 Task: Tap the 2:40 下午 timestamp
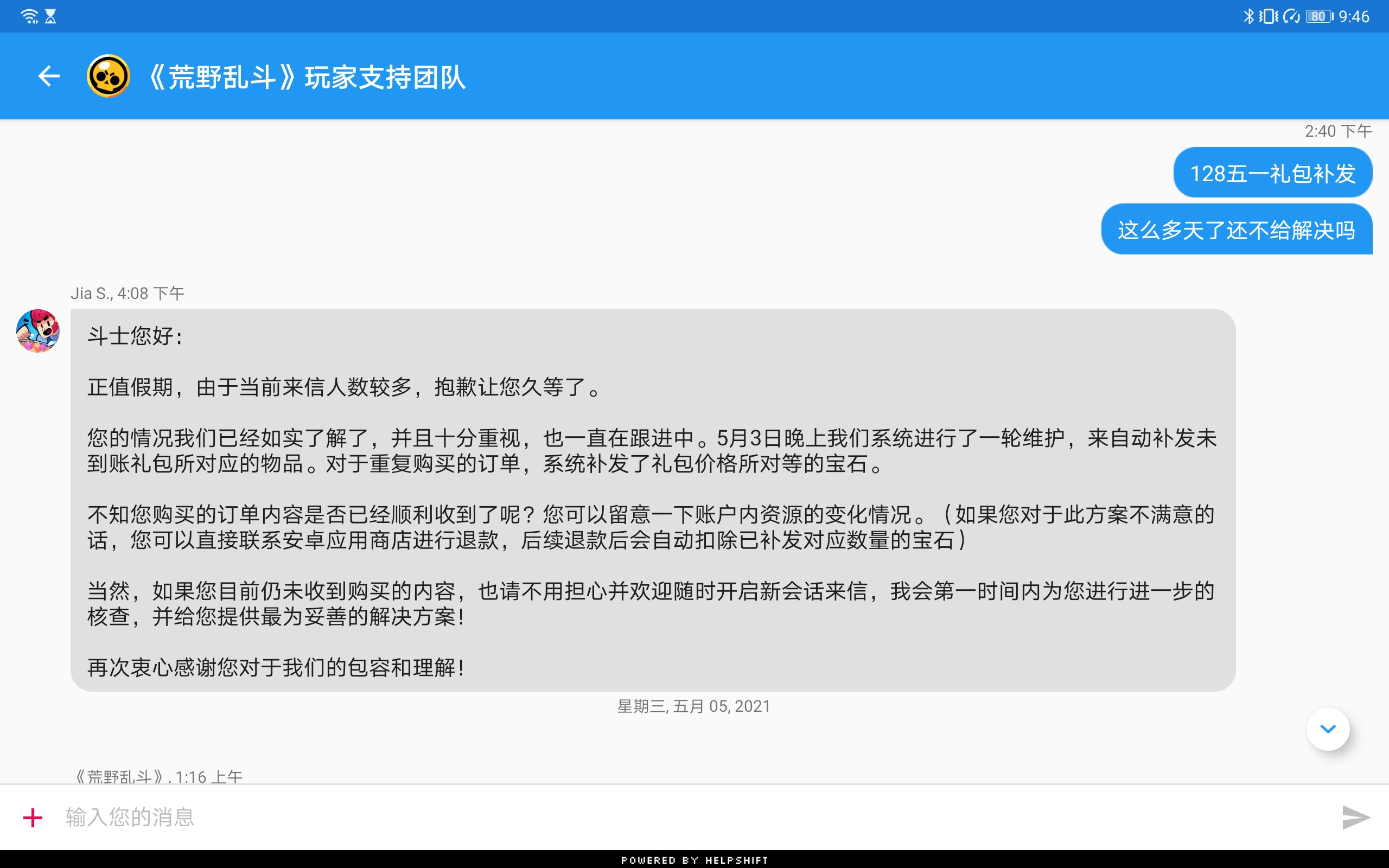[x=1338, y=131]
